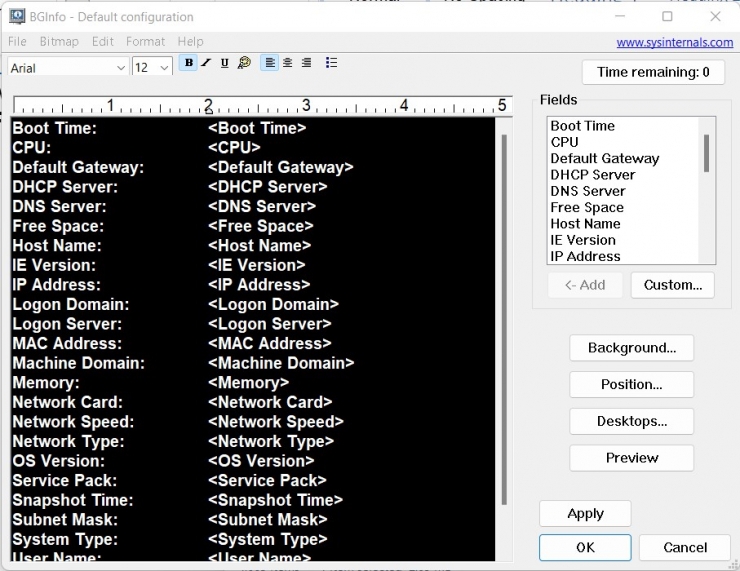The height and width of the screenshot is (571, 740).
Task: Open the Format menu
Action: click(x=145, y=41)
